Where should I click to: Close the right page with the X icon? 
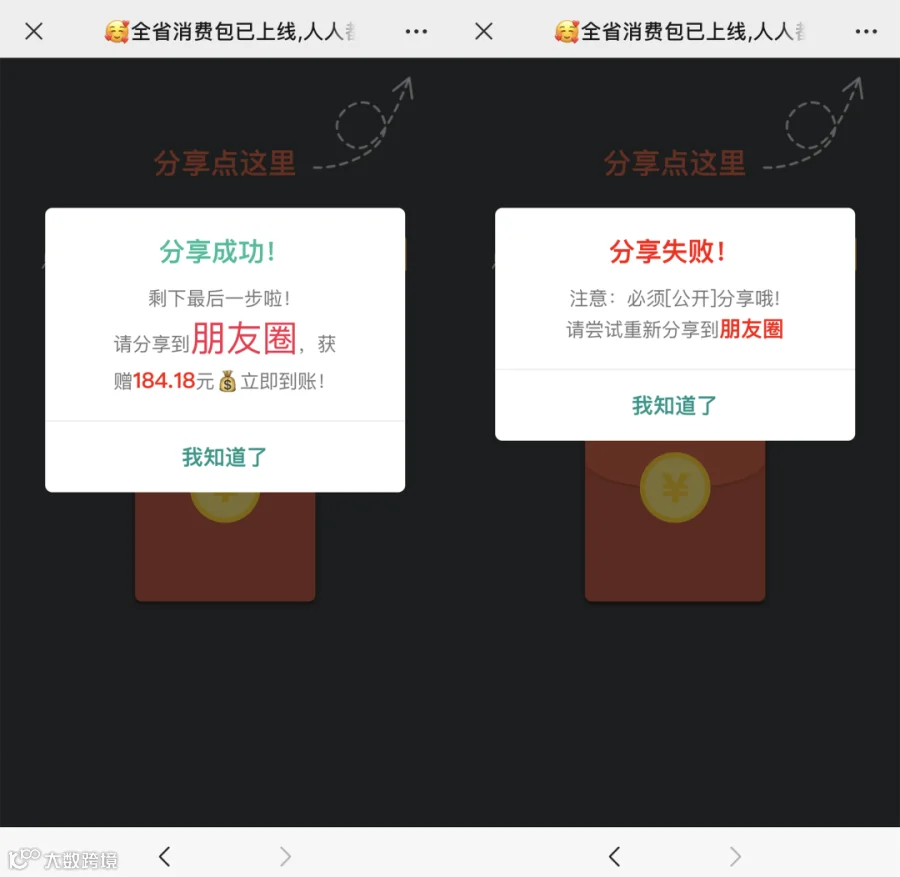(484, 32)
